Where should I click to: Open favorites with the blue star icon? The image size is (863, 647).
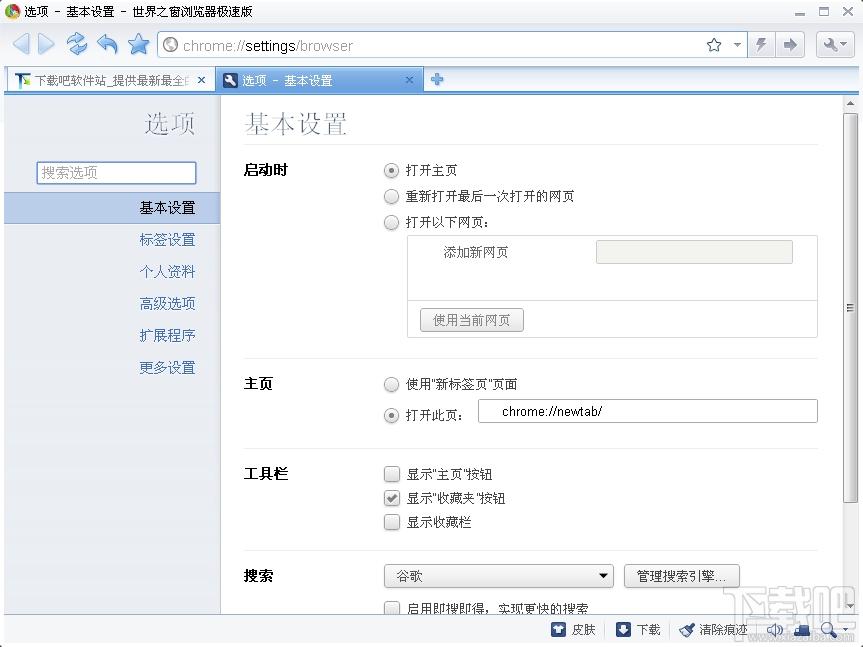[139, 44]
